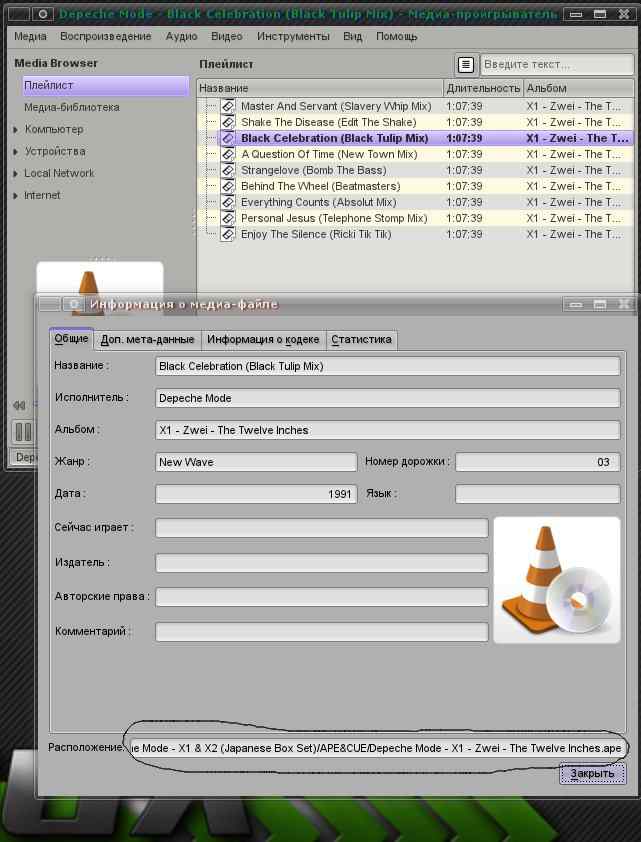Viewport: 641px width, 842px height.
Task: Click the pause button in player
Action: (x=23, y=432)
